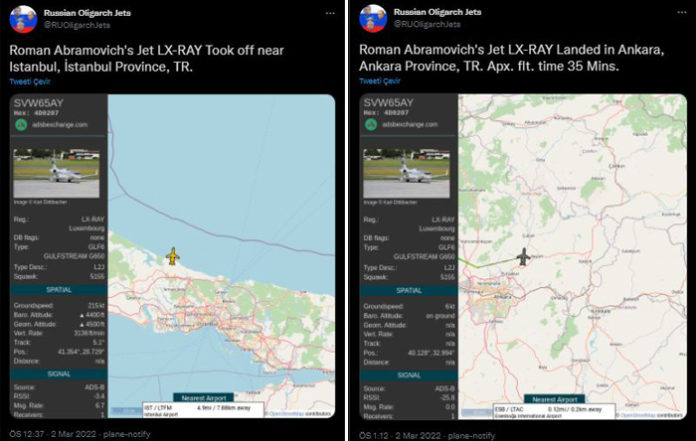
Task: Click the green adsbexchange logo in left tweet
Action: point(20,124)
